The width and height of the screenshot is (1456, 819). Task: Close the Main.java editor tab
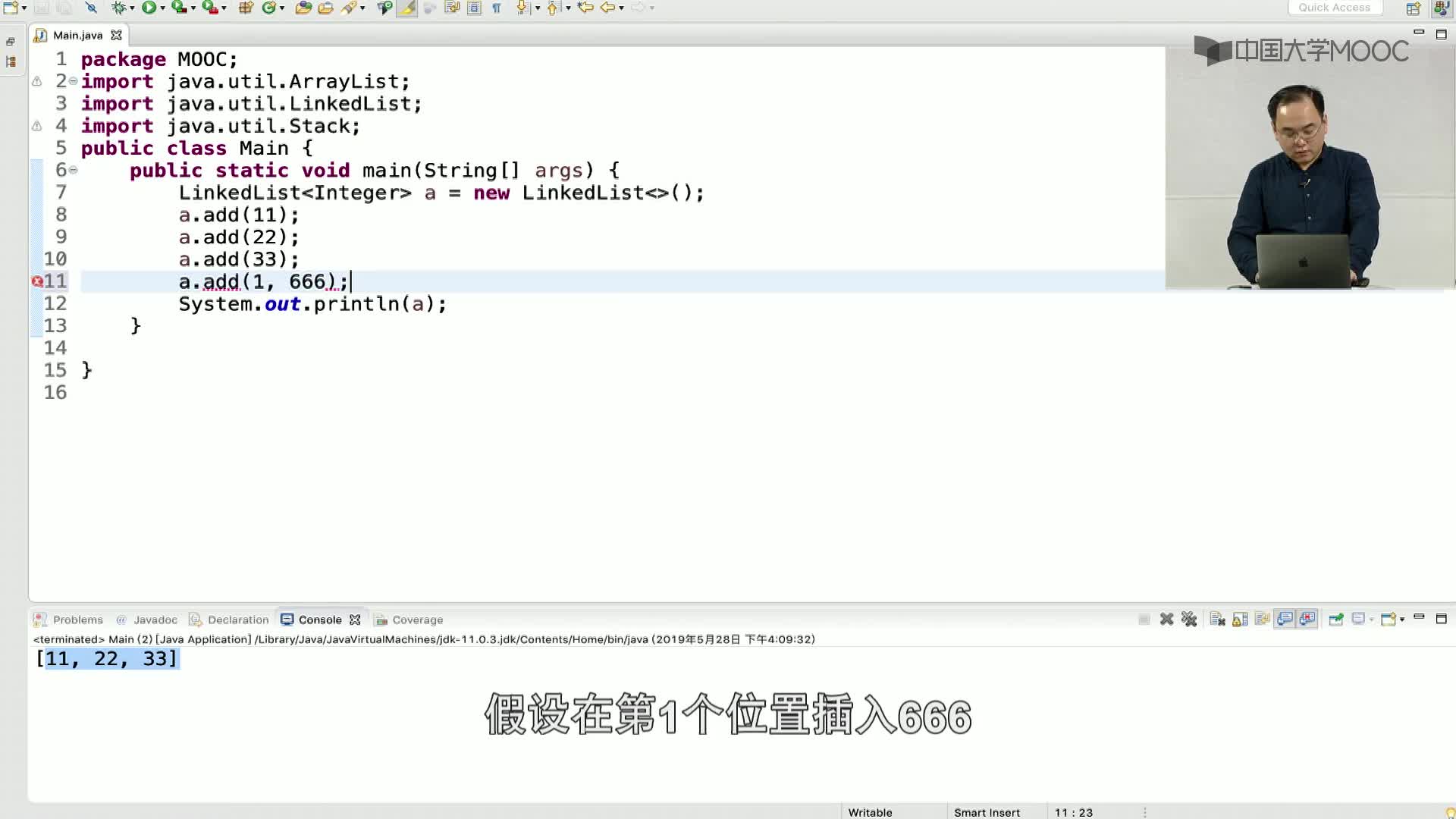tap(116, 35)
